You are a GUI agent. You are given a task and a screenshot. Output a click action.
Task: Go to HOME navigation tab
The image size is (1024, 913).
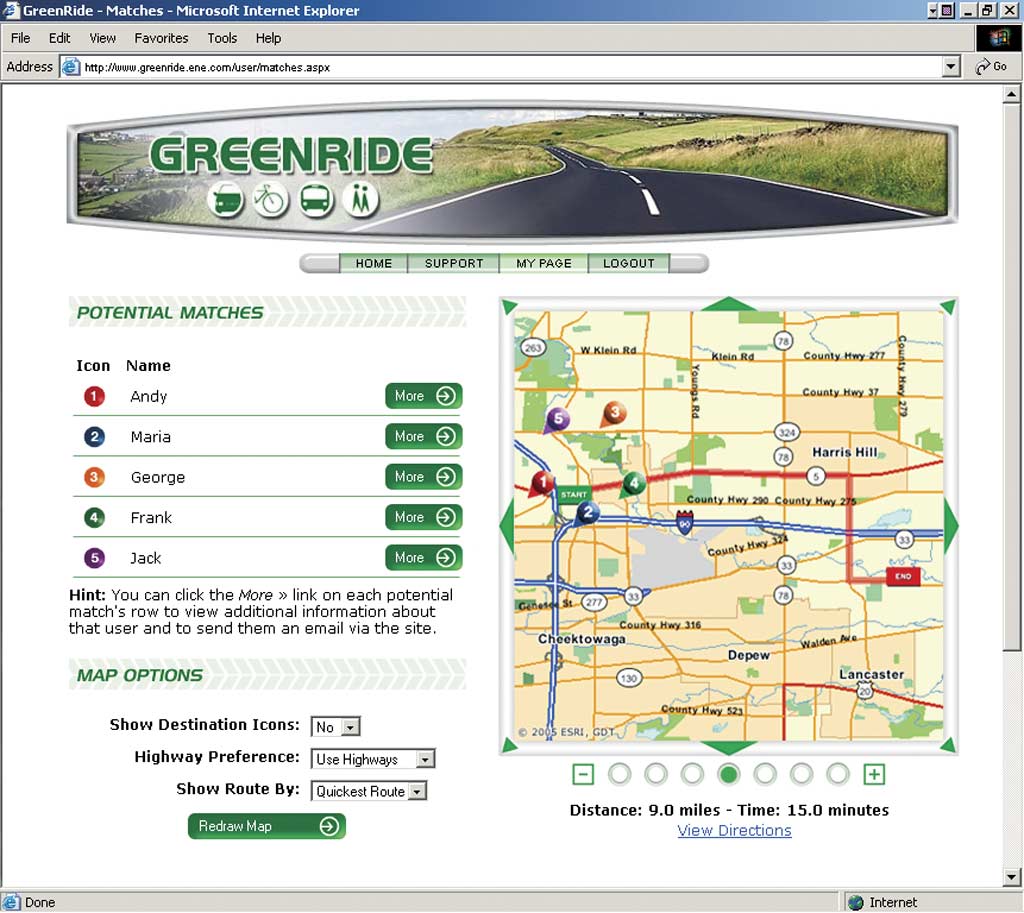pyautogui.click(x=374, y=263)
